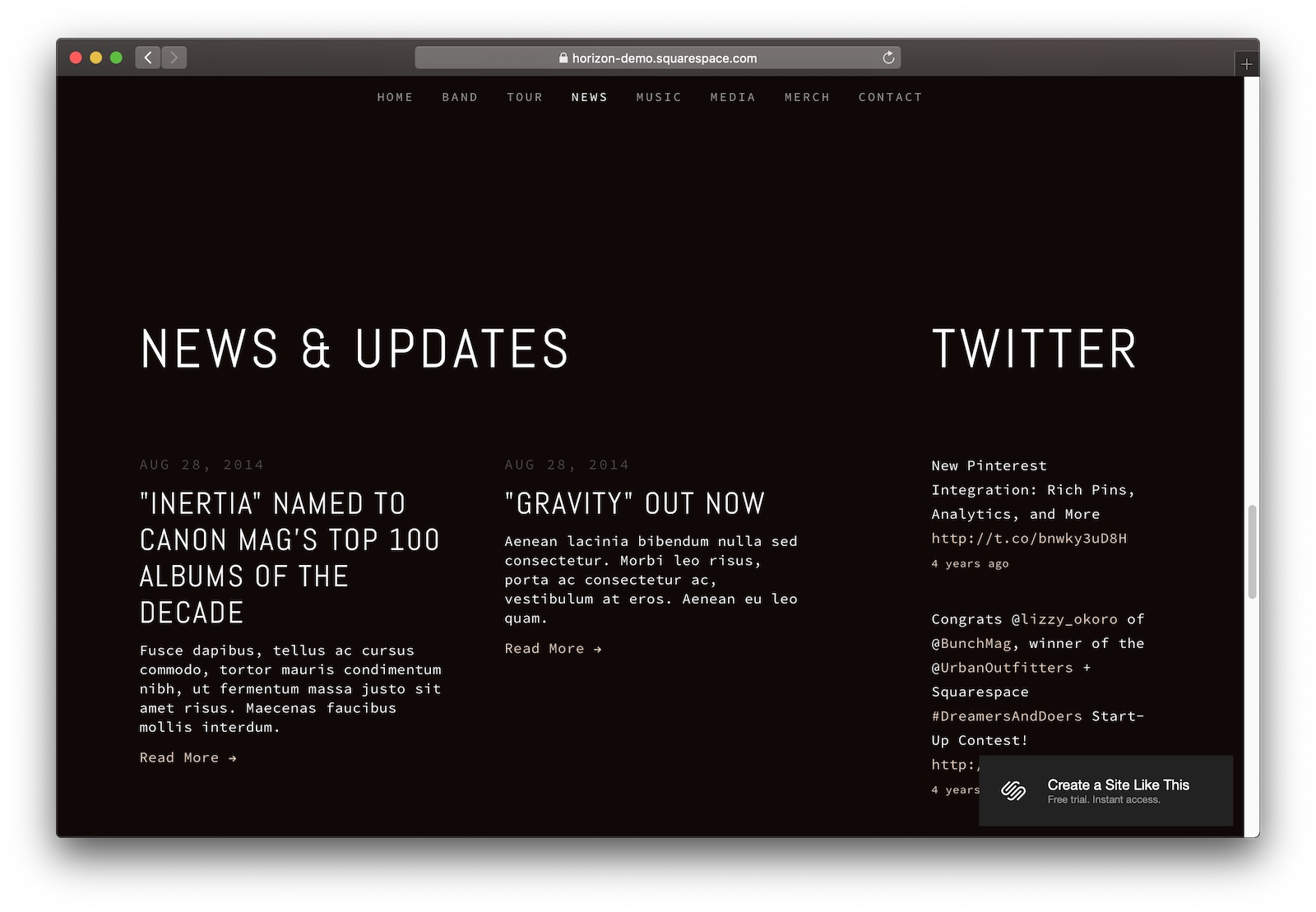Viewport: 1316px width, 912px height.
Task: Open the Home page from the navigation
Action: pos(395,97)
